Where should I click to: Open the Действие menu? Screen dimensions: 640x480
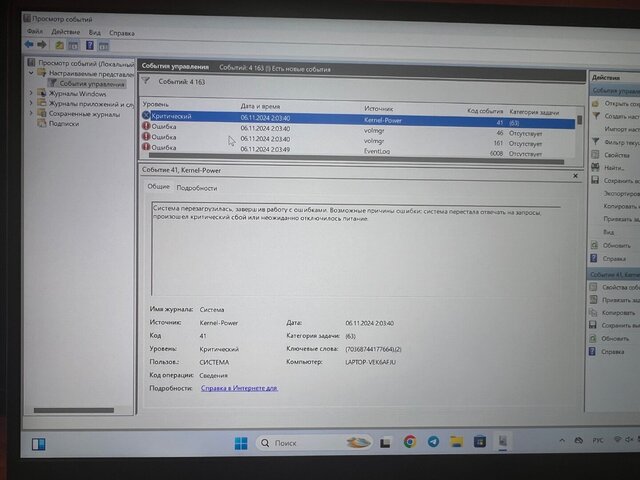pyautogui.click(x=65, y=32)
